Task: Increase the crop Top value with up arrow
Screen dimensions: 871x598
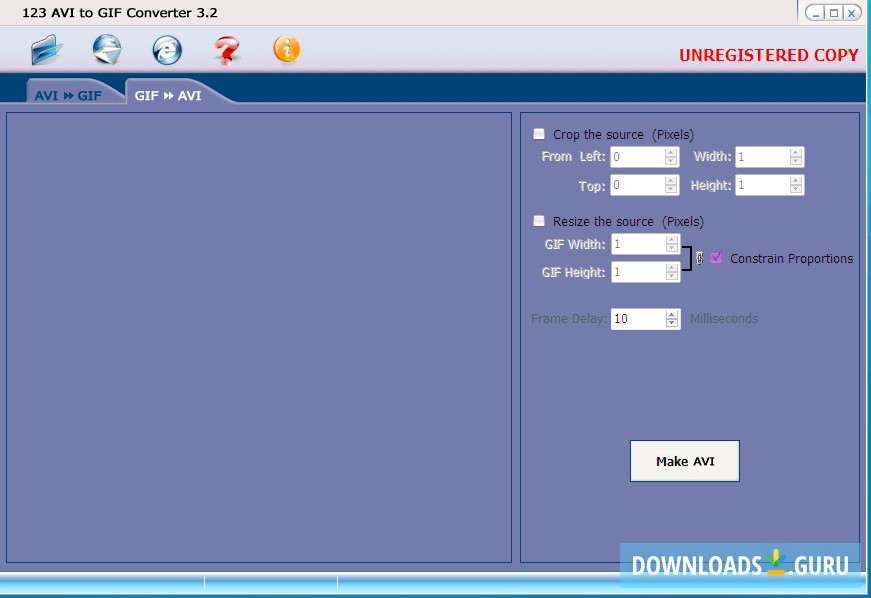Action: click(671, 180)
